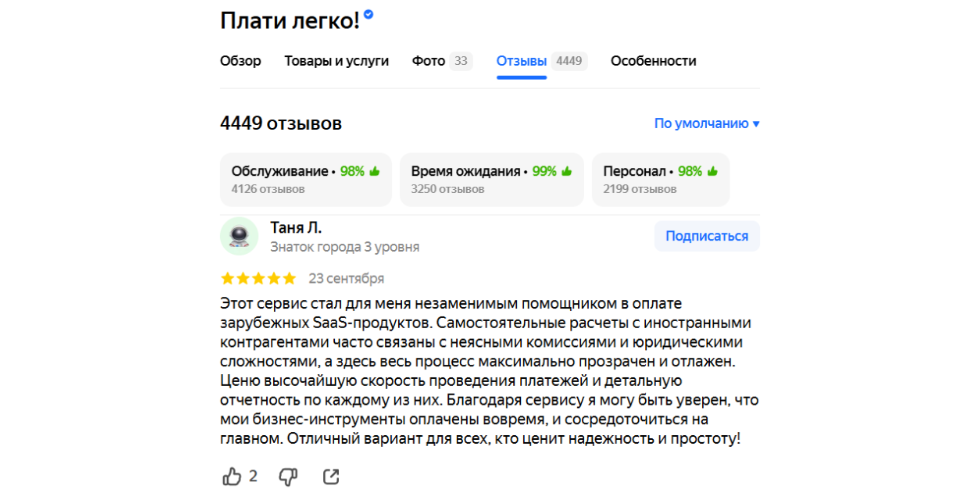Image resolution: width=980 pixels, height=500 pixels.
Task: Click Таня Л. avatar picture
Action: 239,237
